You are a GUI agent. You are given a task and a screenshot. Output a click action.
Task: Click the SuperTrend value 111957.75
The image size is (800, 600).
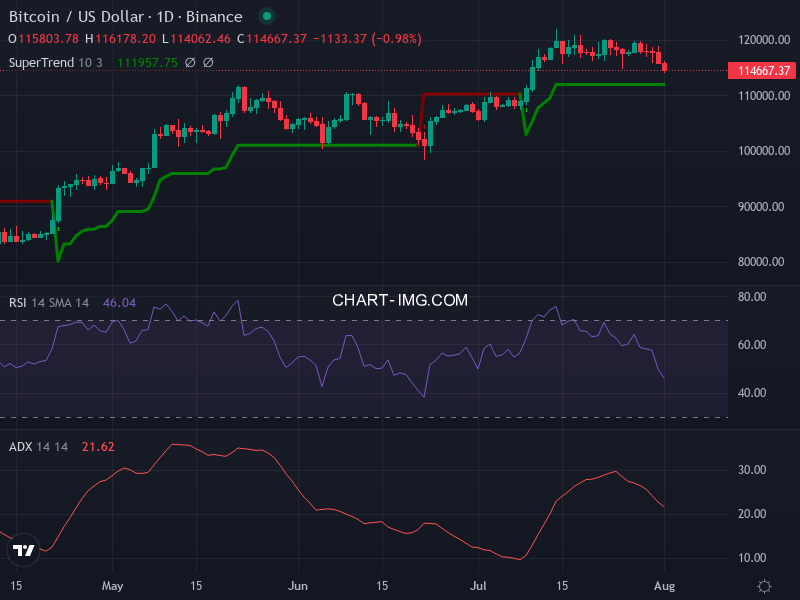(147, 63)
